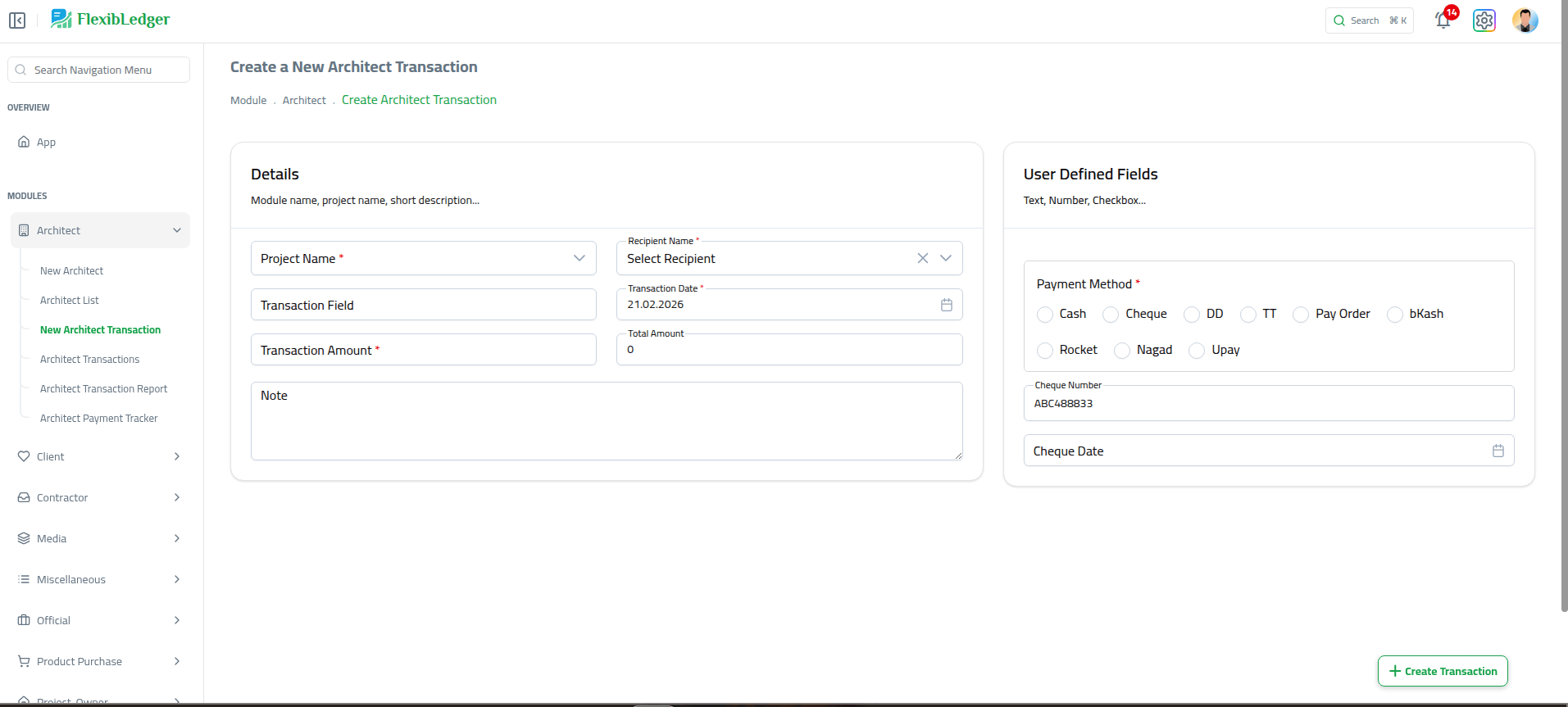
Task: Go to Architect Payment Tracker
Action: pos(98,418)
